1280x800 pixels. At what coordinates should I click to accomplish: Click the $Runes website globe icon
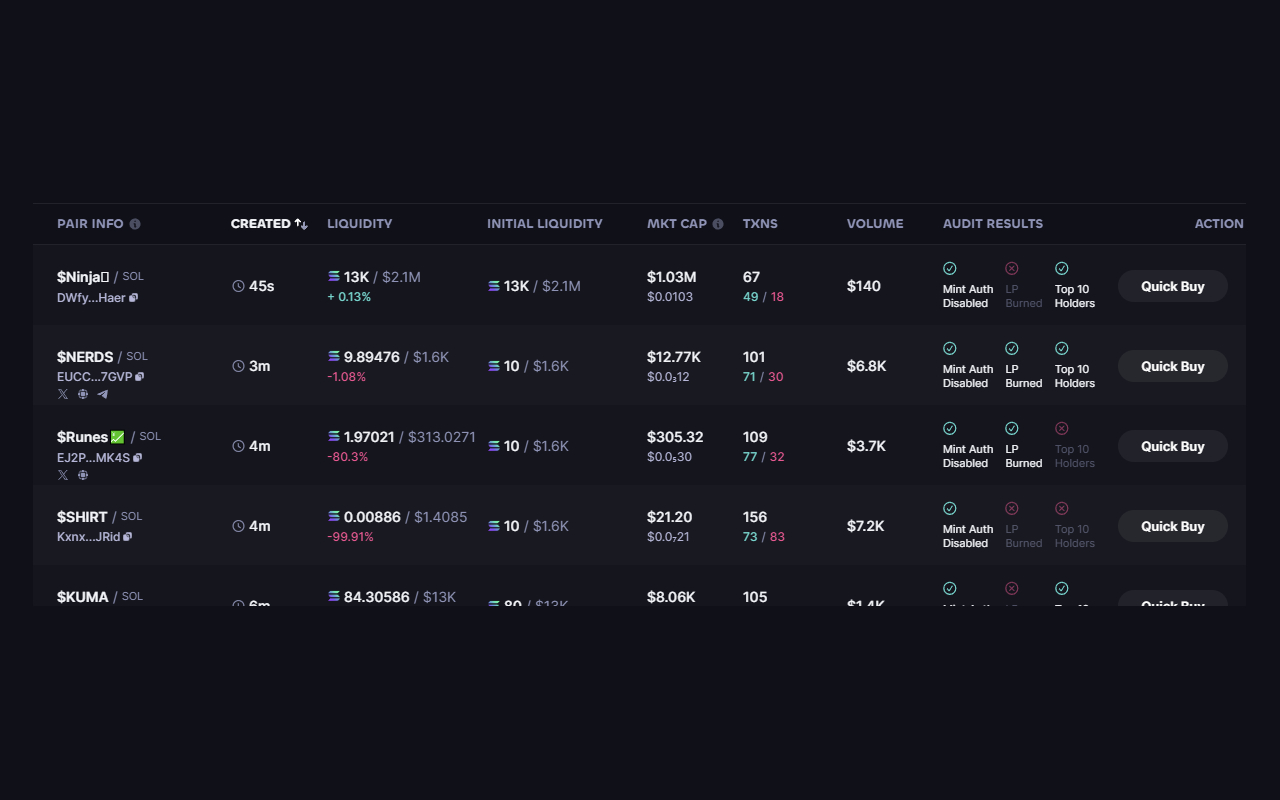[x=83, y=474]
